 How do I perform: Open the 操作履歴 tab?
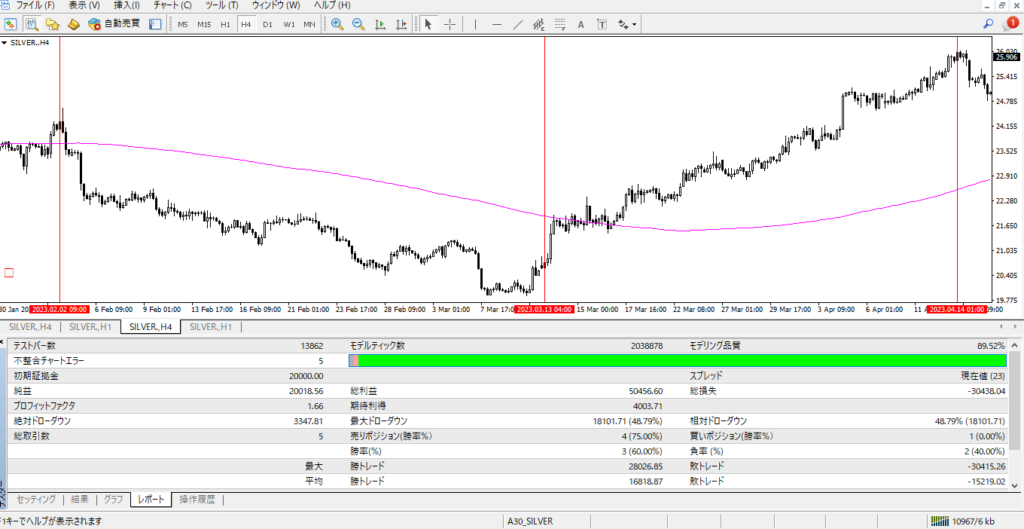tap(197, 499)
